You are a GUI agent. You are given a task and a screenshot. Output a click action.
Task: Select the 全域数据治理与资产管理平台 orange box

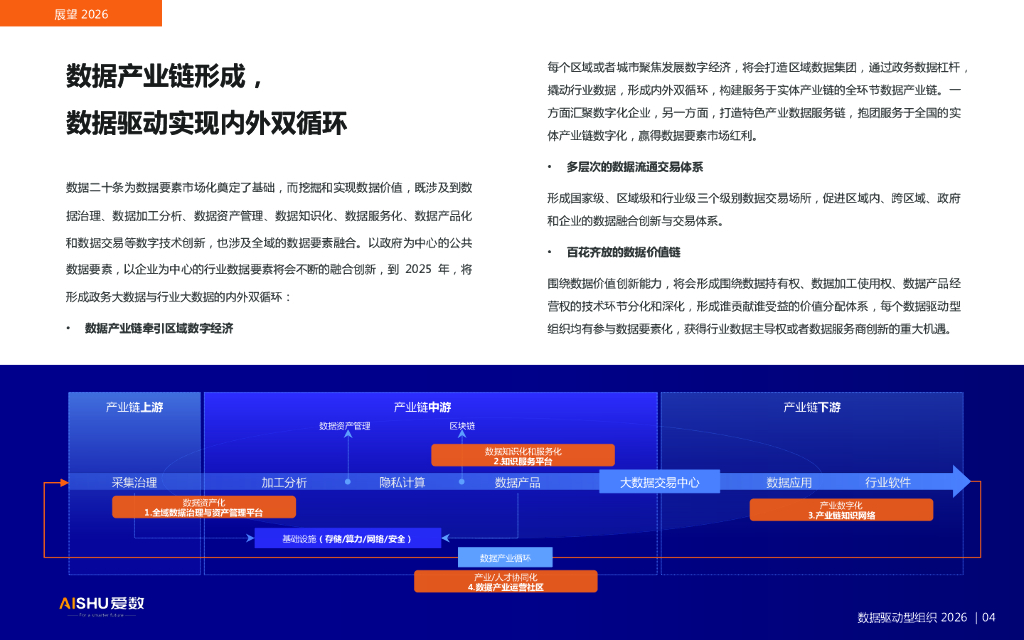point(203,507)
